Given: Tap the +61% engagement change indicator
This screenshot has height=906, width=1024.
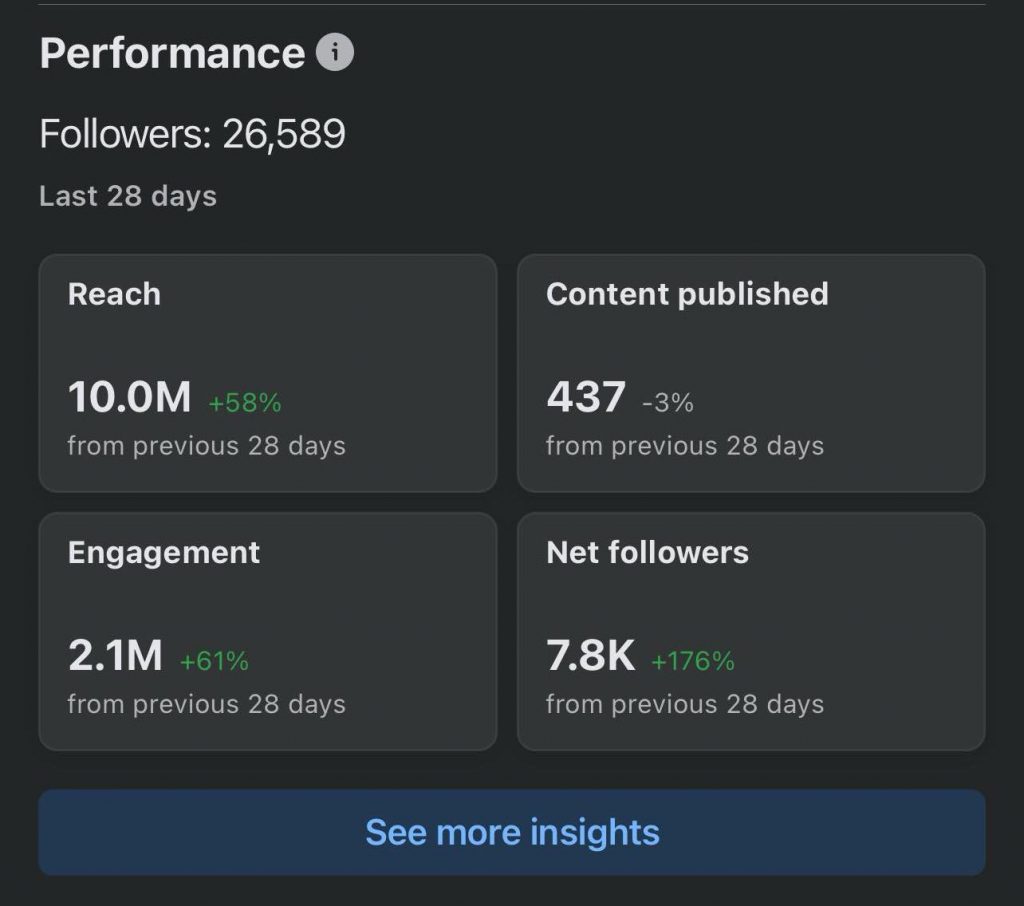Looking at the screenshot, I should click(214, 661).
